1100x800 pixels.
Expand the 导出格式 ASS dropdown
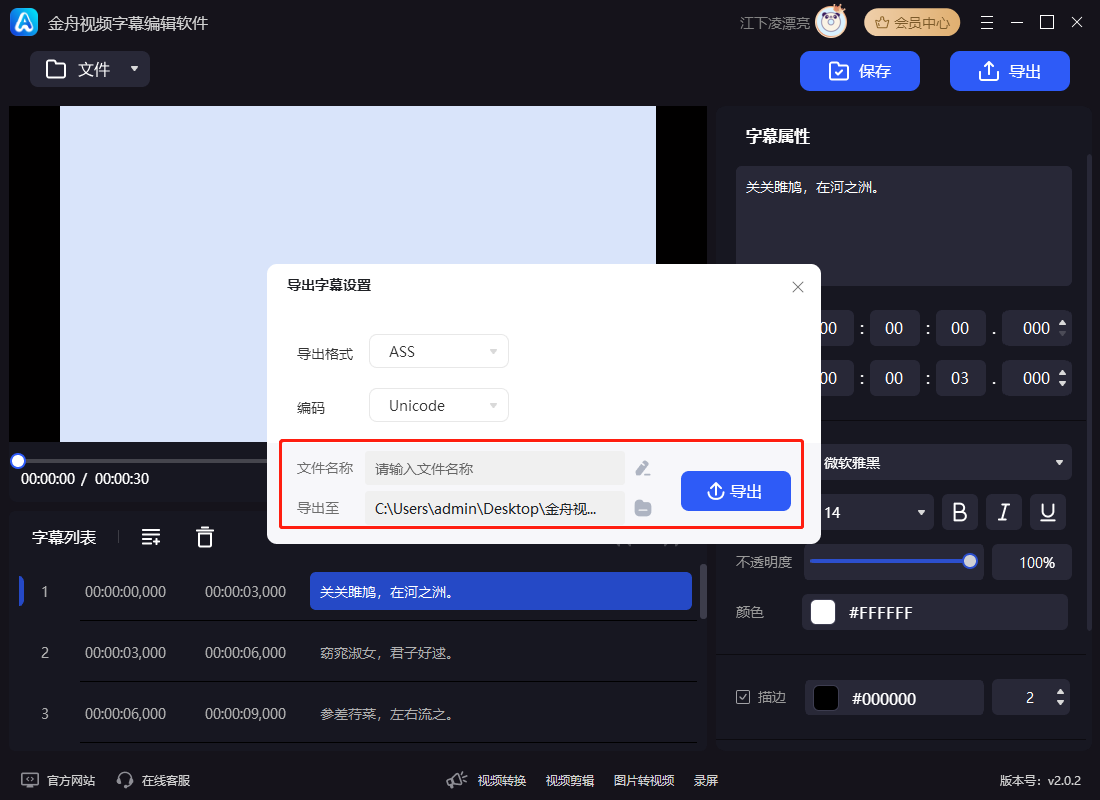[439, 352]
